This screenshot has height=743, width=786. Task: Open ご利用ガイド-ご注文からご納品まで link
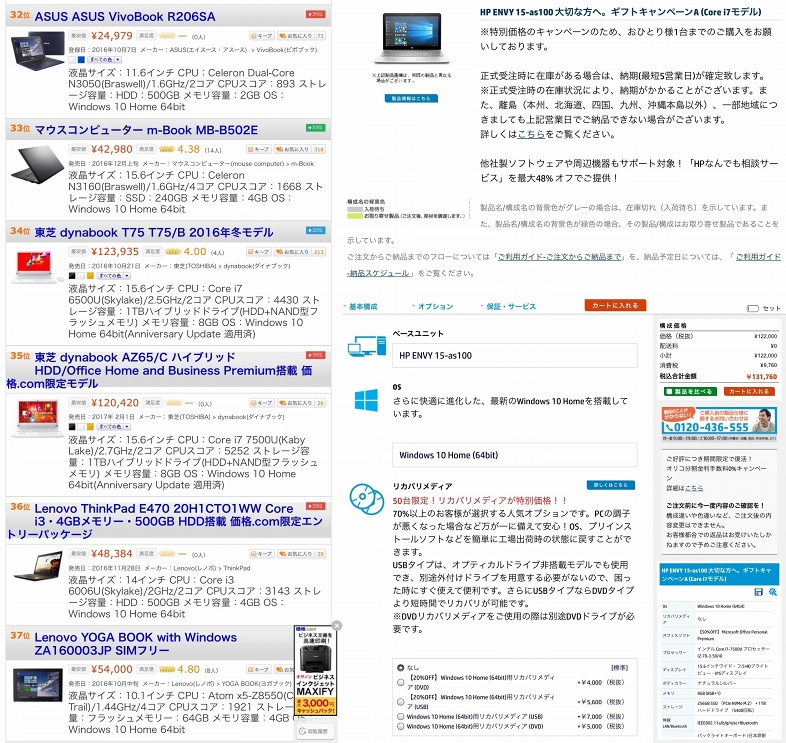click(x=559, y=257)
